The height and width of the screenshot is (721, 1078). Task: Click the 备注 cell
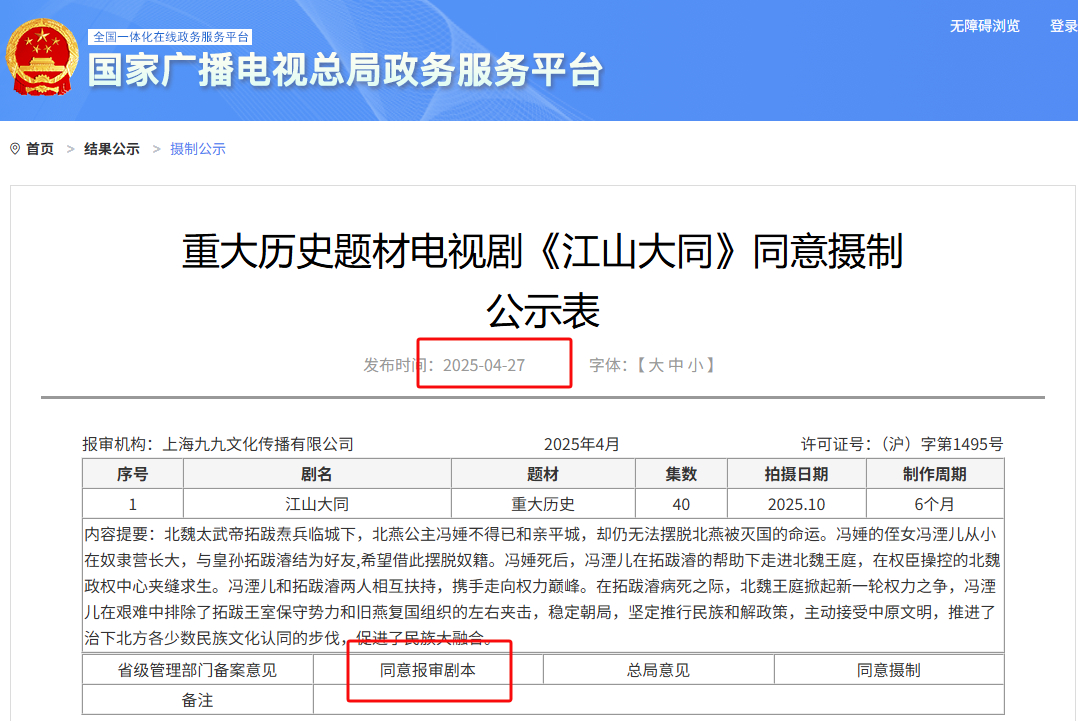tap(197, 700)
